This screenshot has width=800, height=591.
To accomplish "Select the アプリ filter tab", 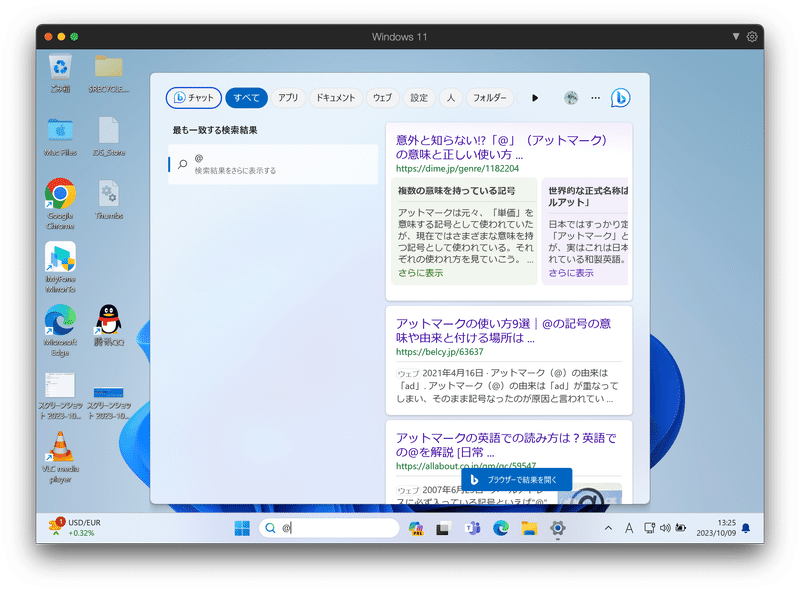I will pos(288,97).
